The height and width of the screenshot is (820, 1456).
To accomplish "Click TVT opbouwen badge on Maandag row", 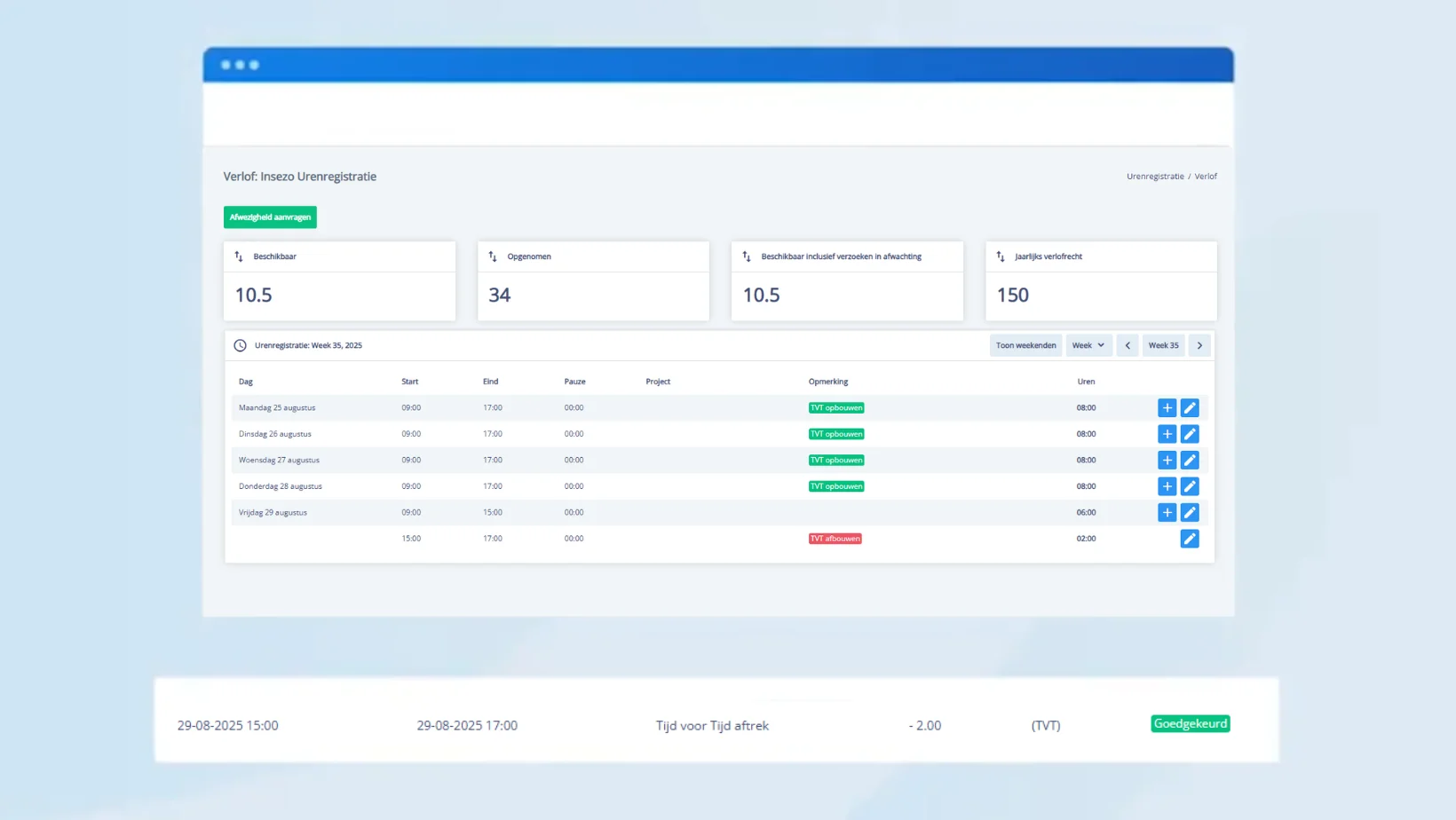I will (x=836, y=408).
